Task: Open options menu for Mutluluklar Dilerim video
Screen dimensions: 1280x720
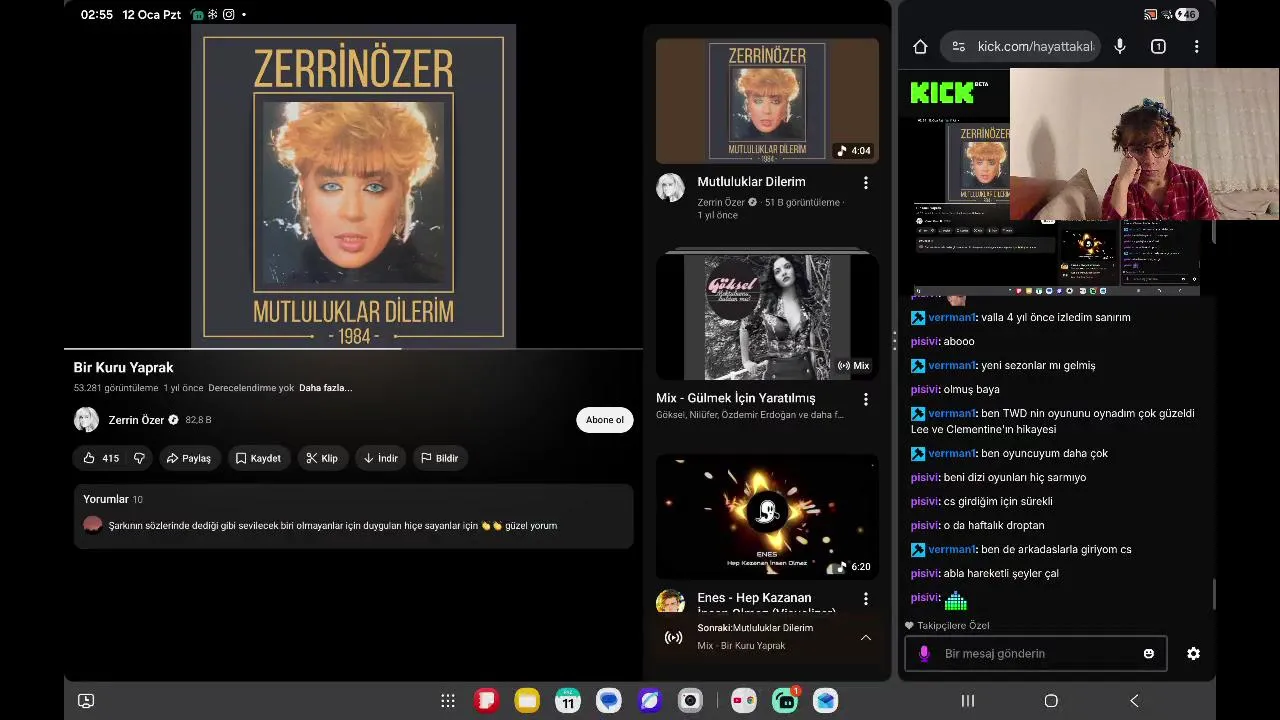Action: coord(866,183)
